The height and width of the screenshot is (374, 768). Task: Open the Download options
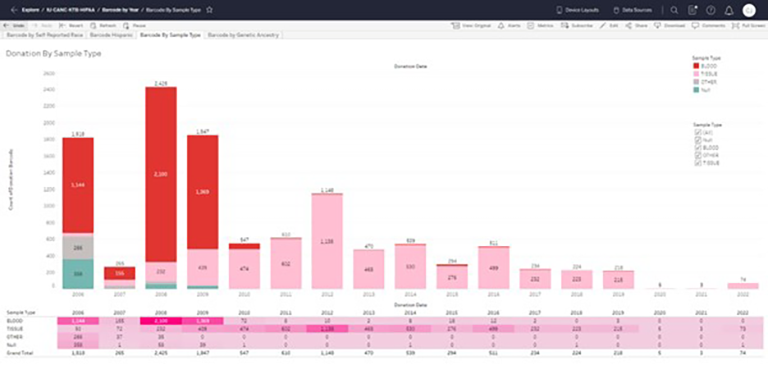pos(670,25)
